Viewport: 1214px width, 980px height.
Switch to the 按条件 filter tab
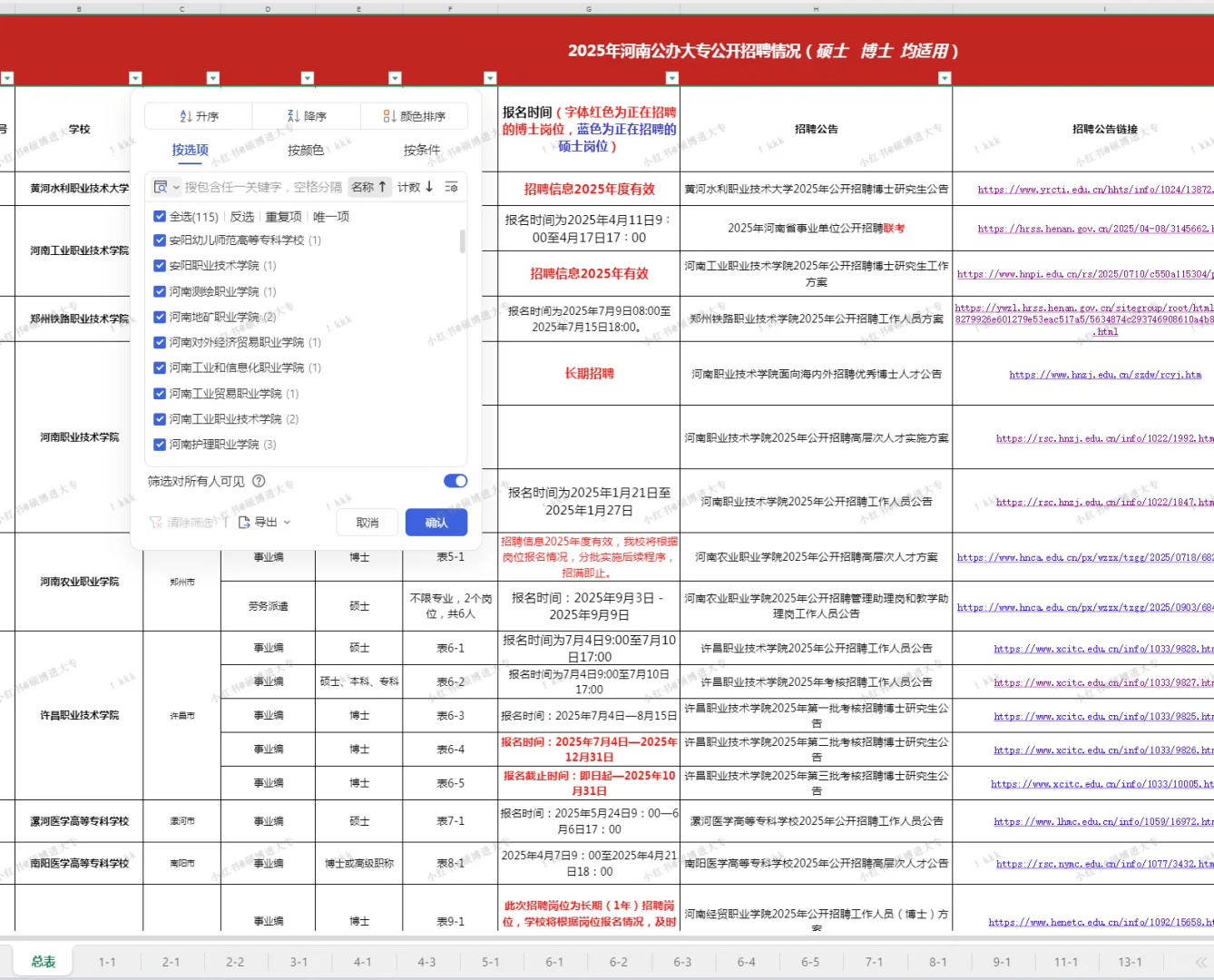point(422,150)
